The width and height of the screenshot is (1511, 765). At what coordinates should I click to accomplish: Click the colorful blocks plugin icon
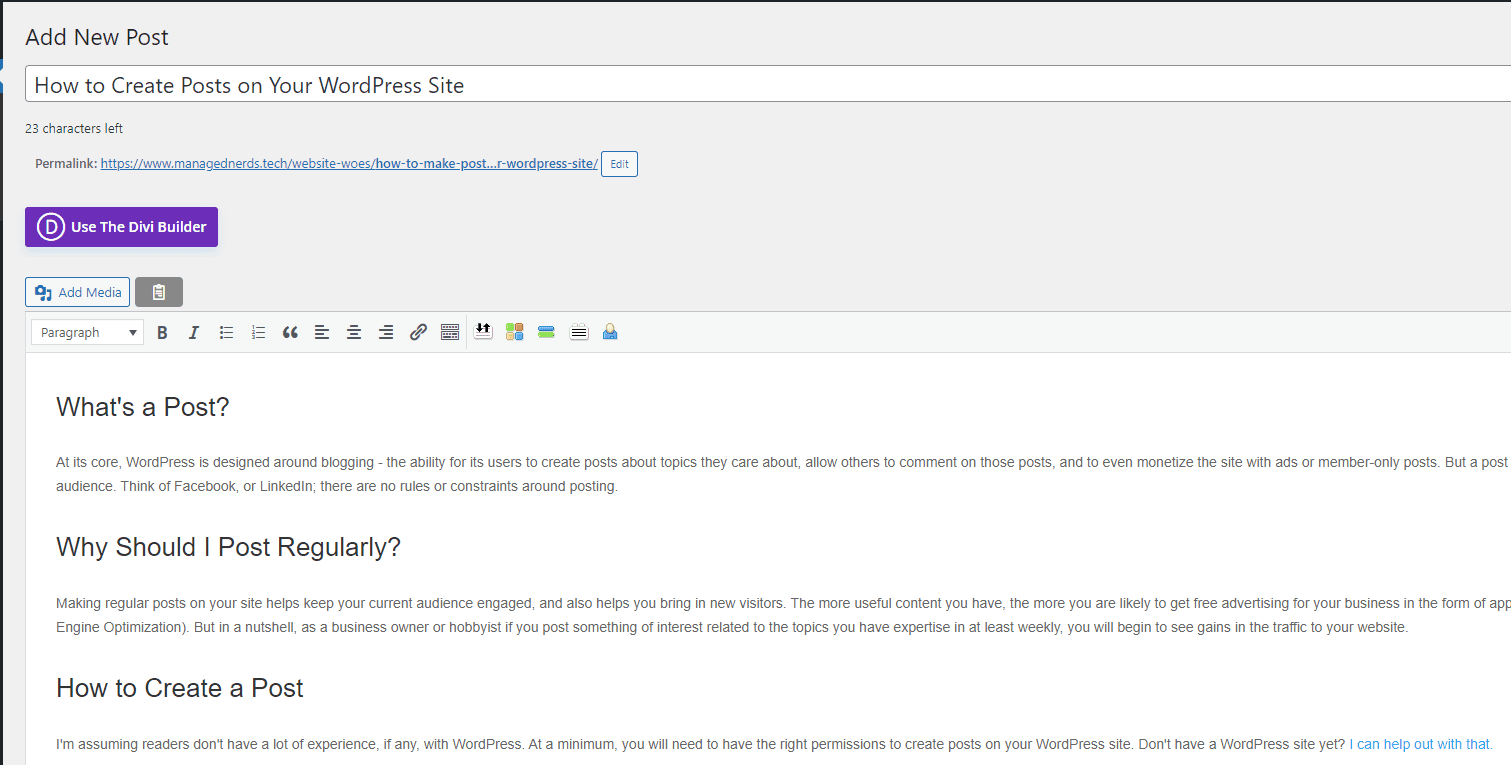point(514,331)
